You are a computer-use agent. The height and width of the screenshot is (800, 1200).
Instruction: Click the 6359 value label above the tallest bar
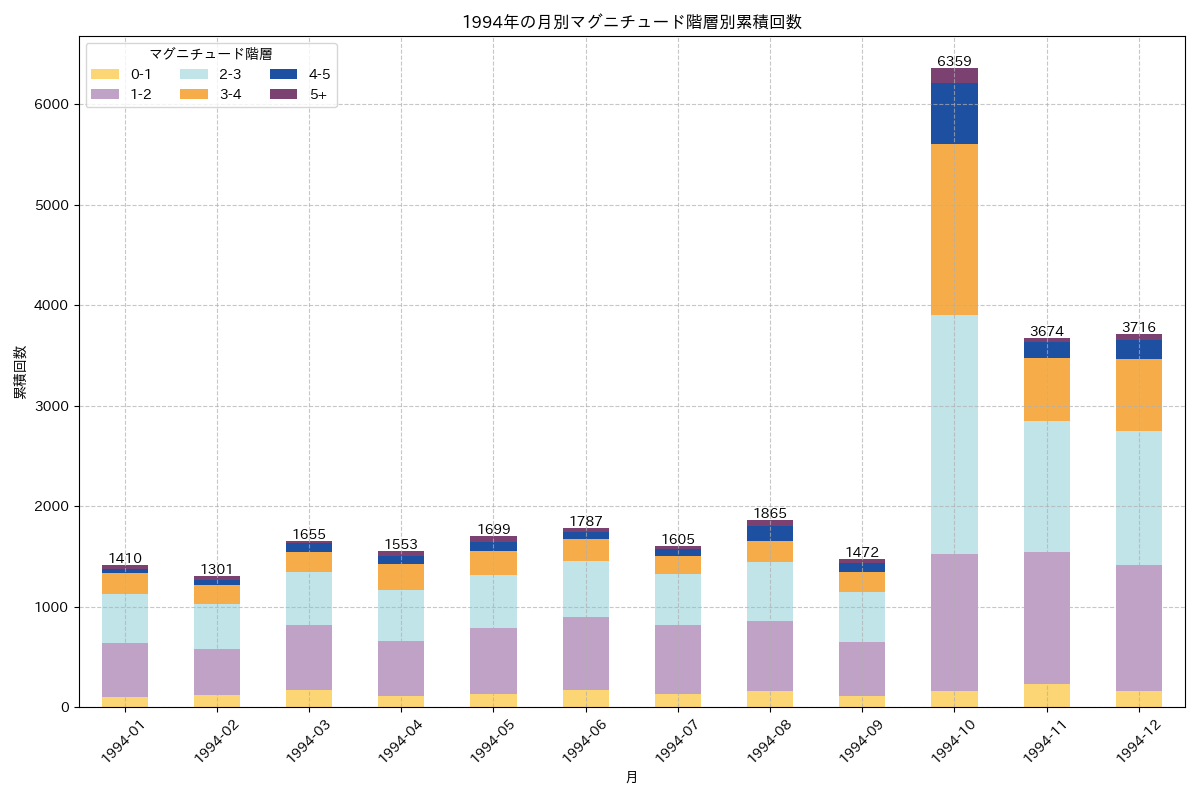tap(956, 61)
